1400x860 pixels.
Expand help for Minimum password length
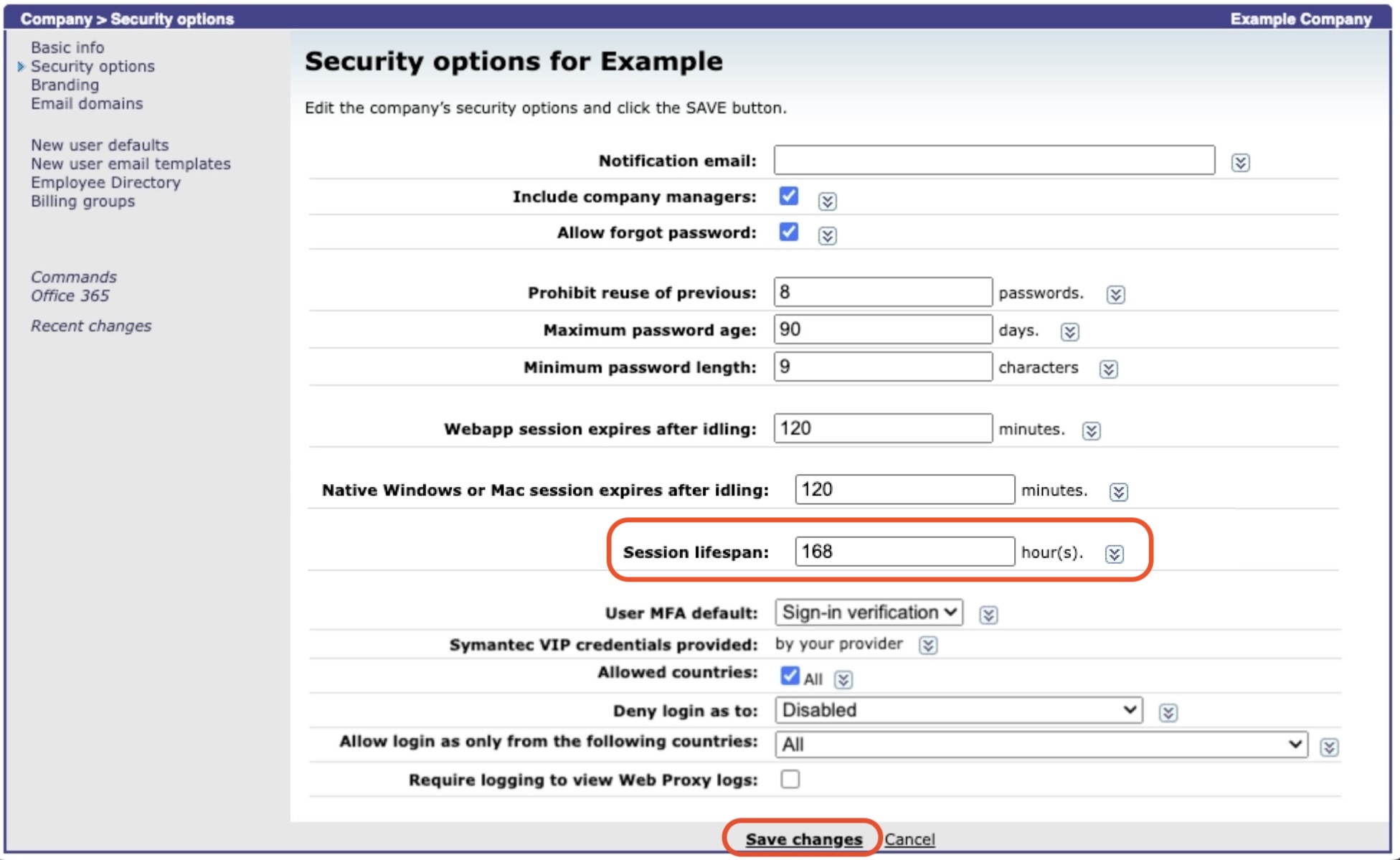click(1108, 369)
